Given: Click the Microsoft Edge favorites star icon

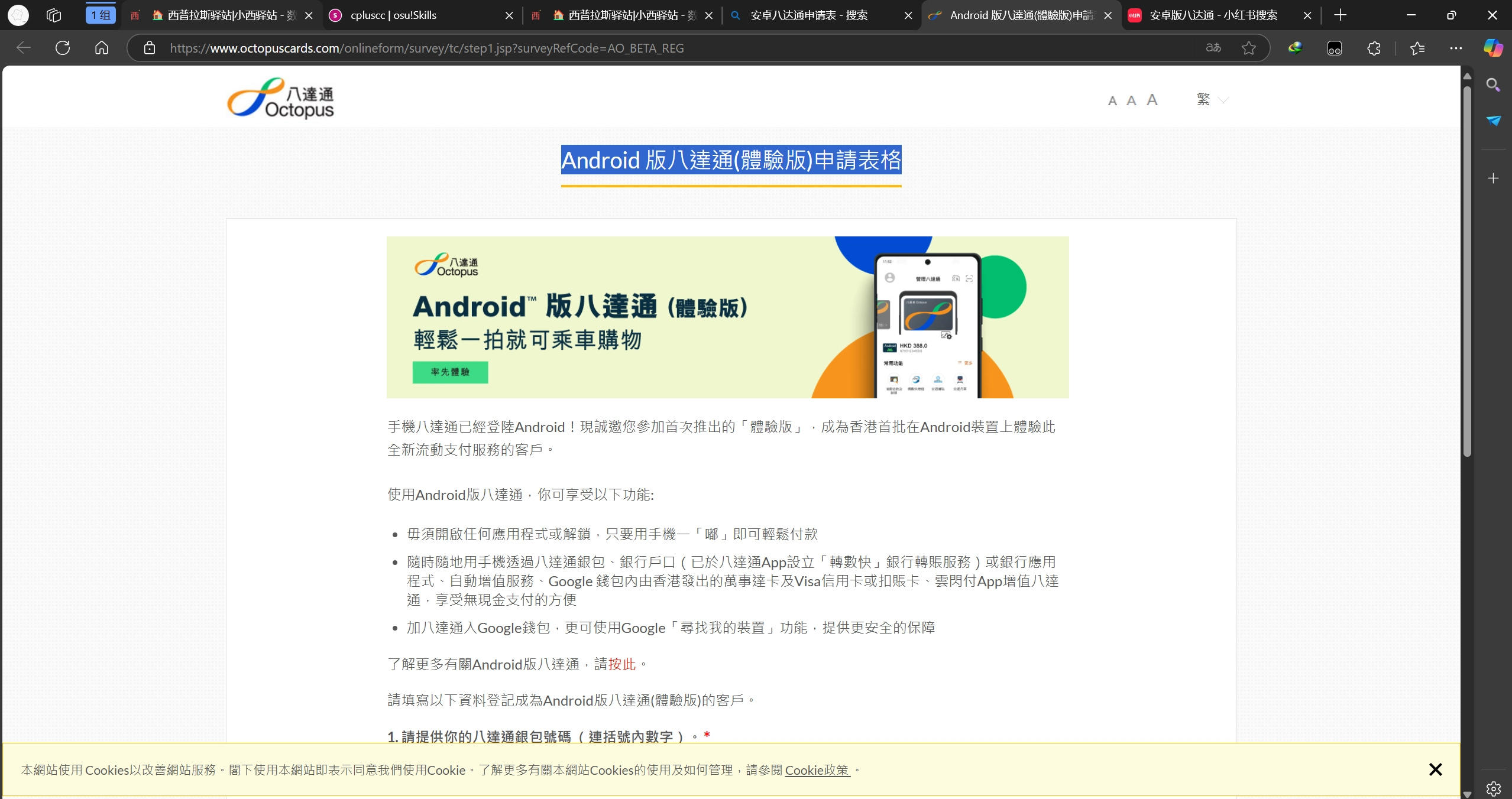Looking at the screenshot, I should click(x=1249, y=48).
